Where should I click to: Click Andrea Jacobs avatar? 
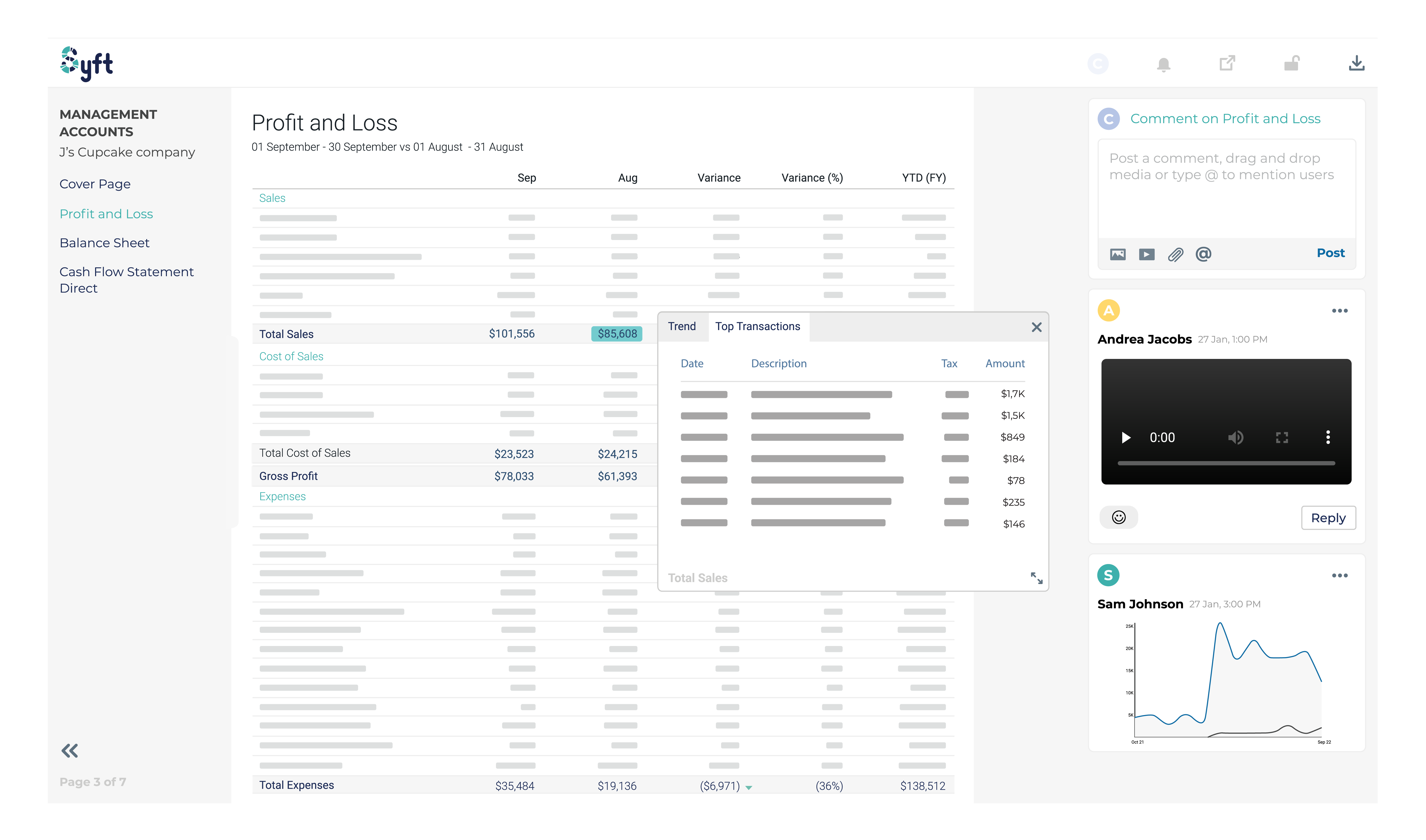tap(1109, 310)
